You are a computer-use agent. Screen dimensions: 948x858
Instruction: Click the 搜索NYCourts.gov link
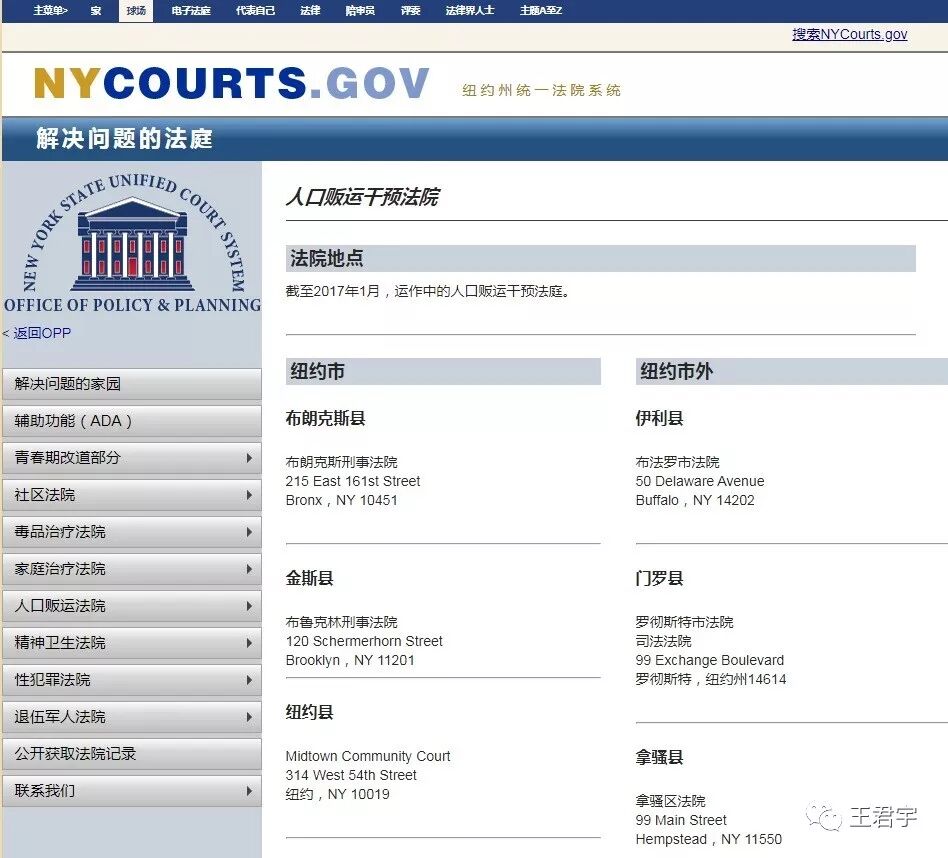click(x=849, y=34)
